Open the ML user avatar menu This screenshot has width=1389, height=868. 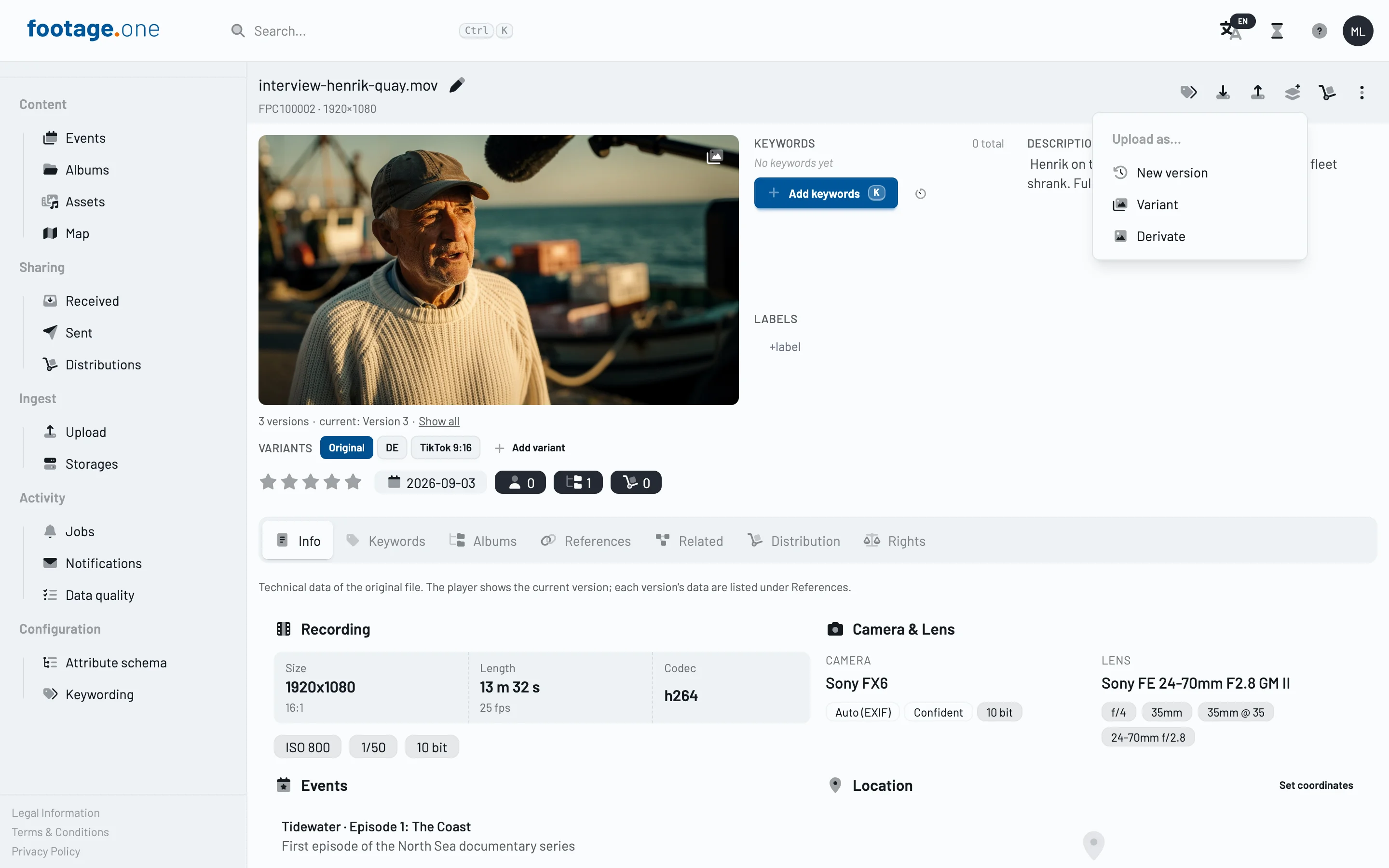1358,31
